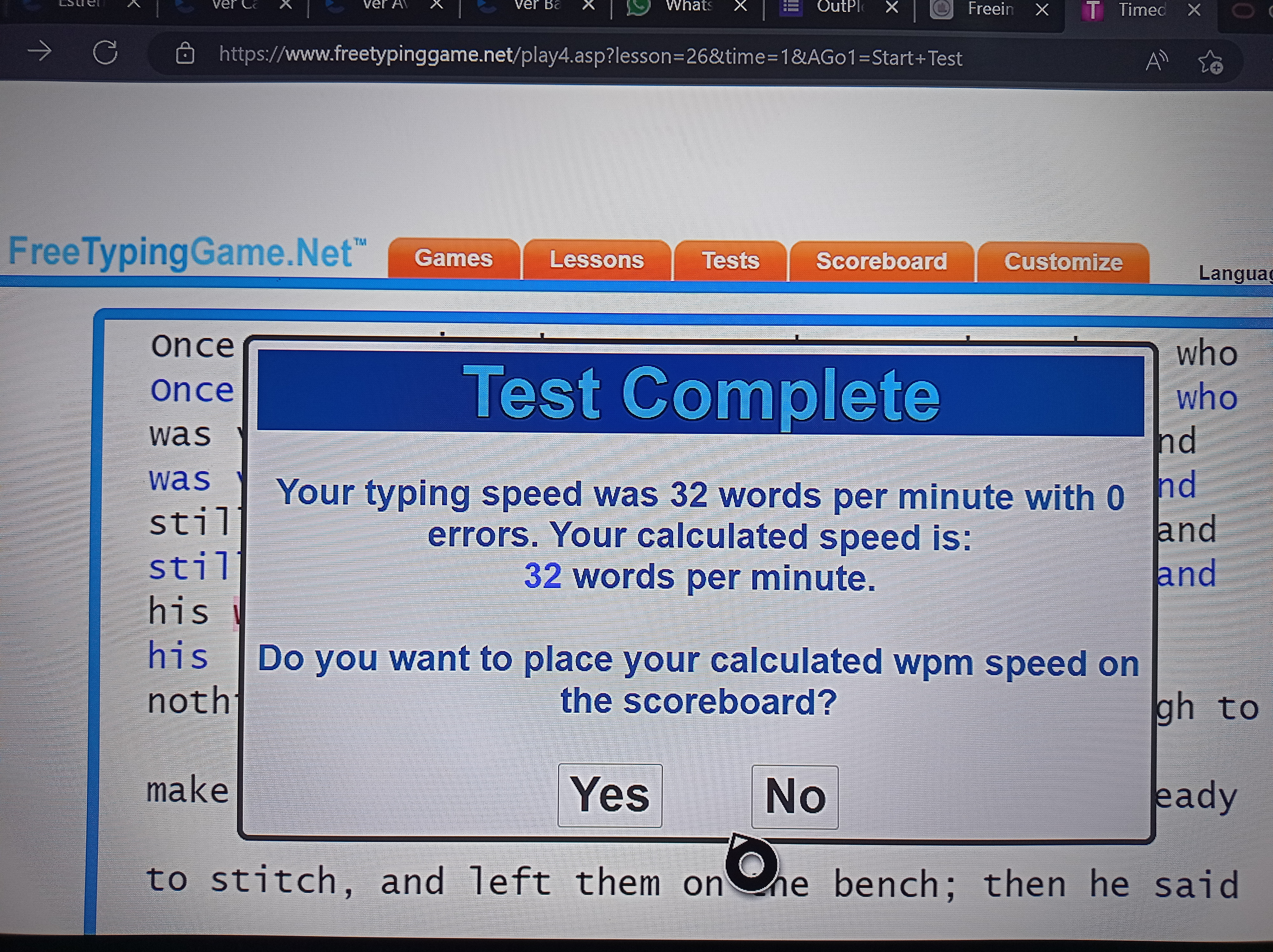Reload the page with refresh icon
This screenshot has width=1273, height=952.
pos(105,53)
